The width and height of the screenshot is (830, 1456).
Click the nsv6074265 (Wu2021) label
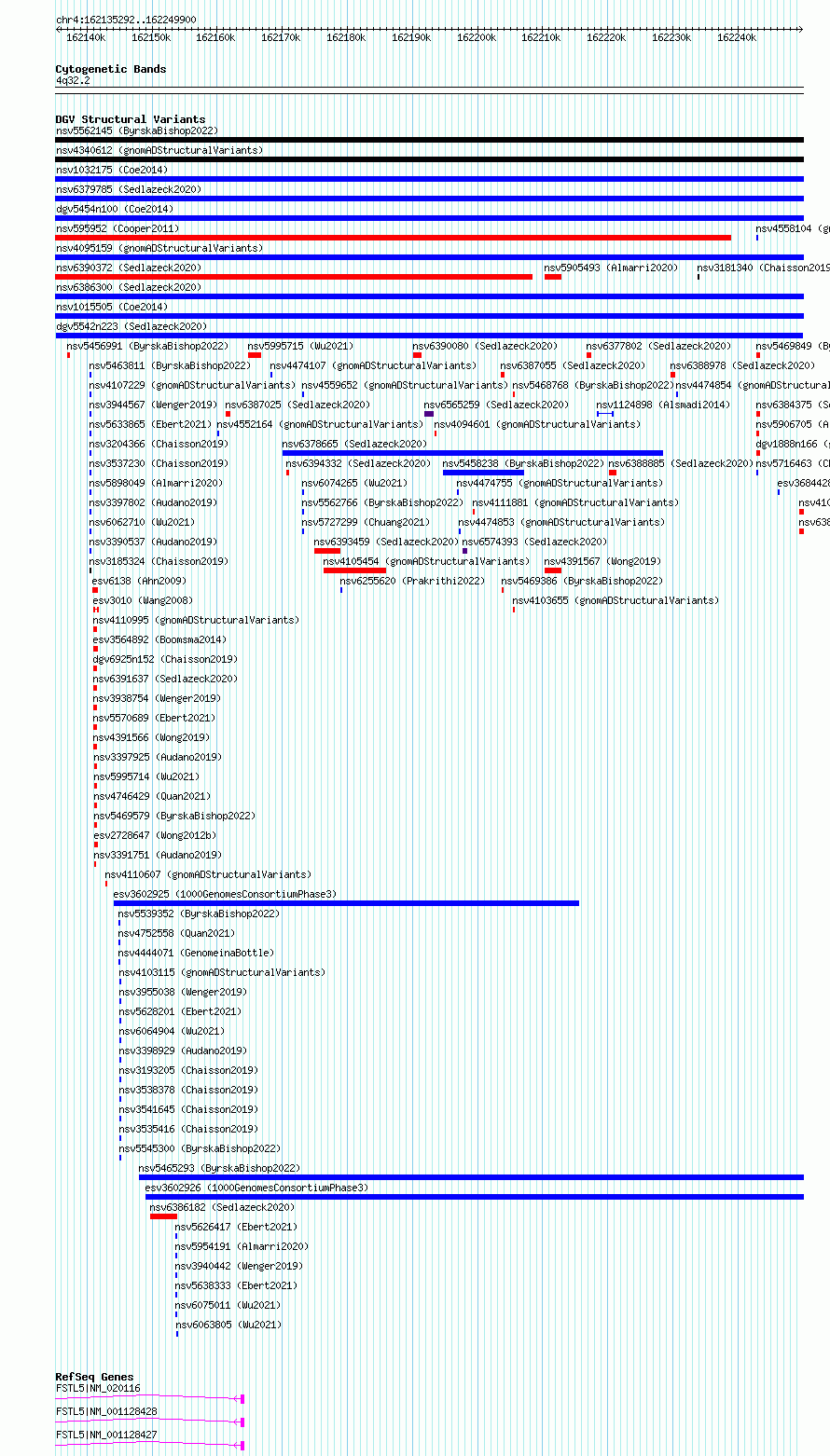coord(354,483)
